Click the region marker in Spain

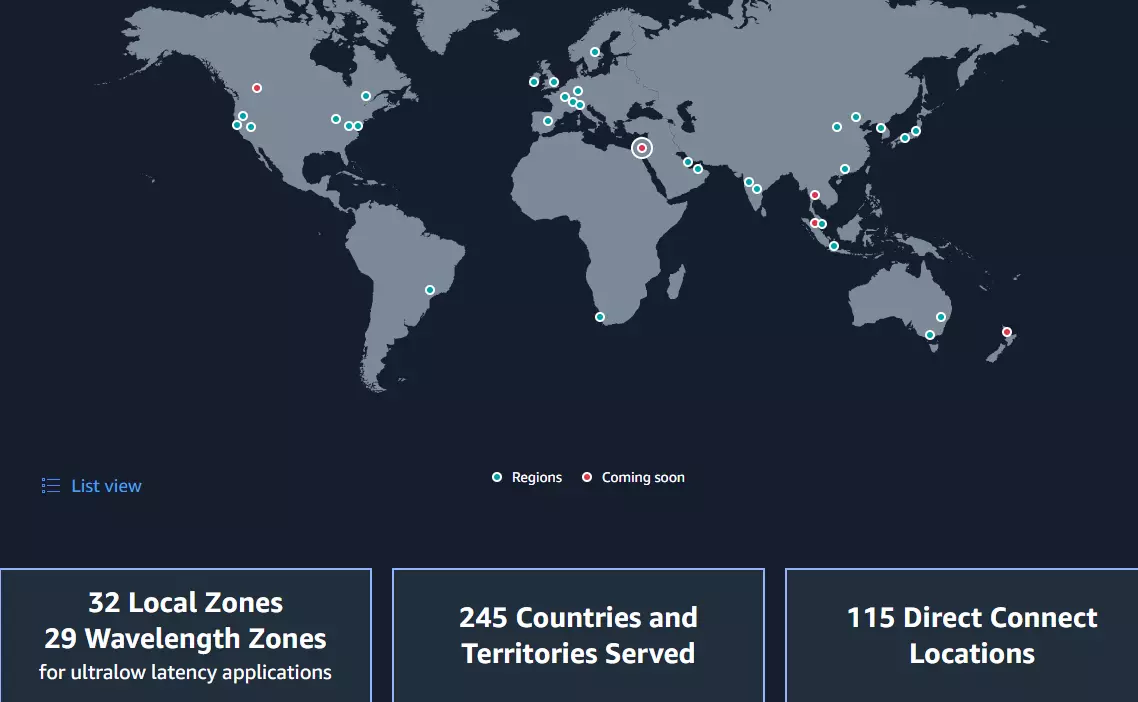coord(548,121)
